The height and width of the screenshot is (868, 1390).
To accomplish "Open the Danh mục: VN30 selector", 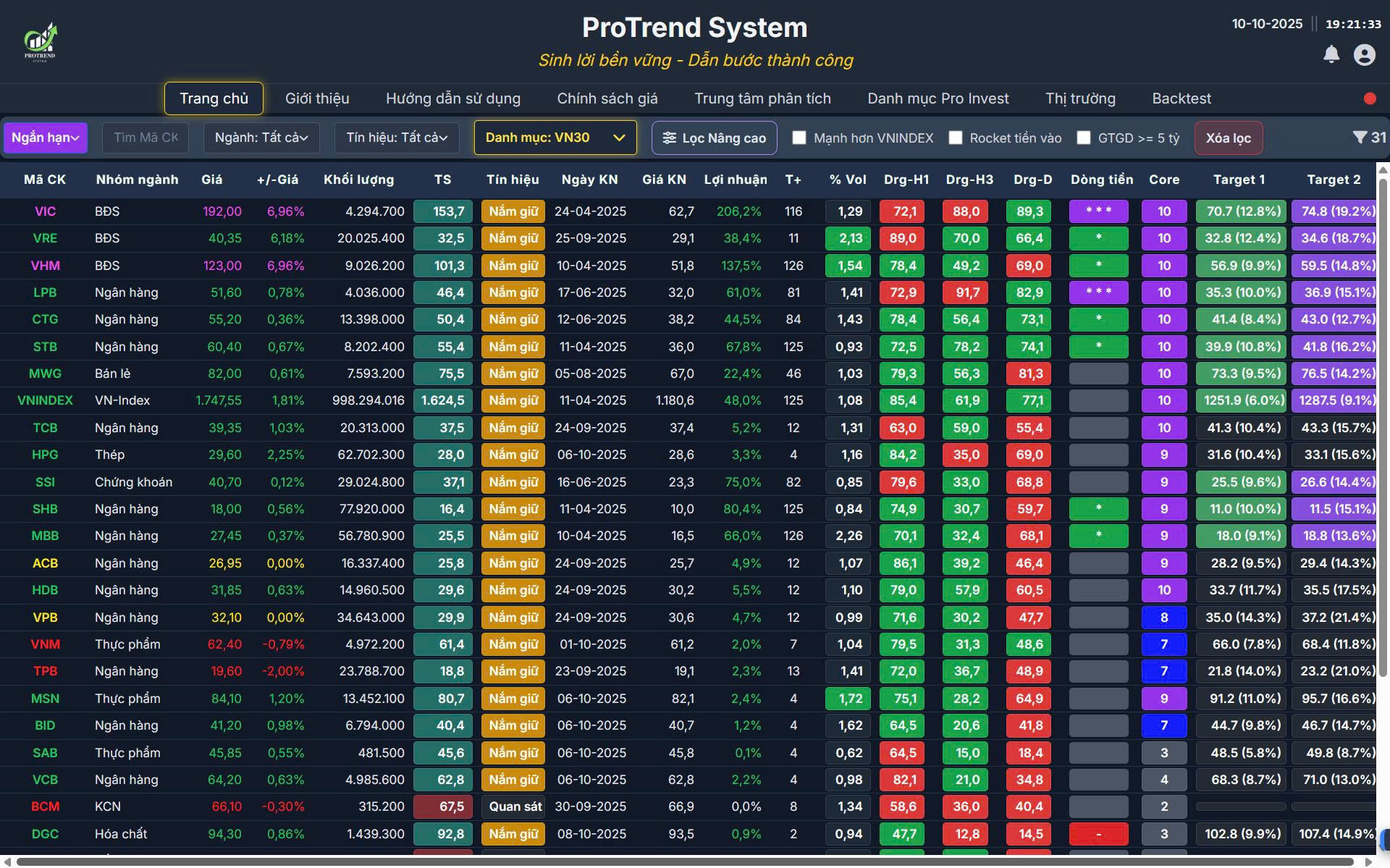I will click(554, 138).
